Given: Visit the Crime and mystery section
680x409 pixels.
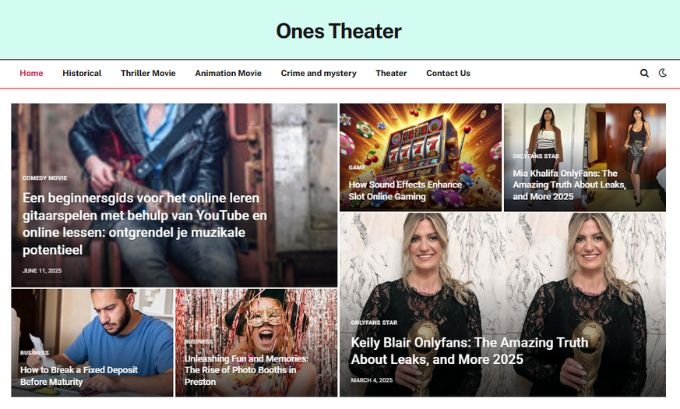Looking at the screenshot, I should [x=319, y=73].
